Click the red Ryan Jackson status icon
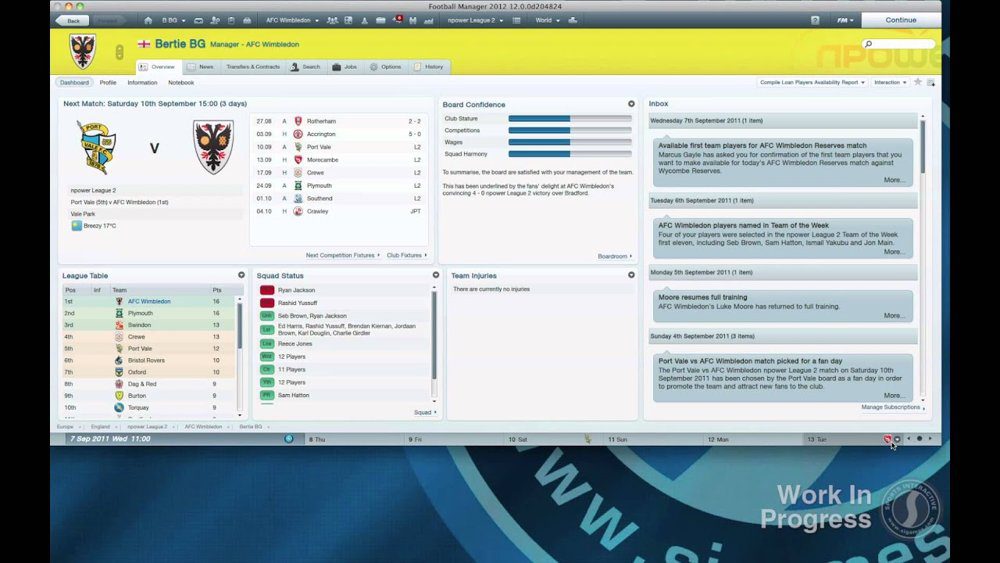This screenshot has width=1000, height=563. click(267, 290)
